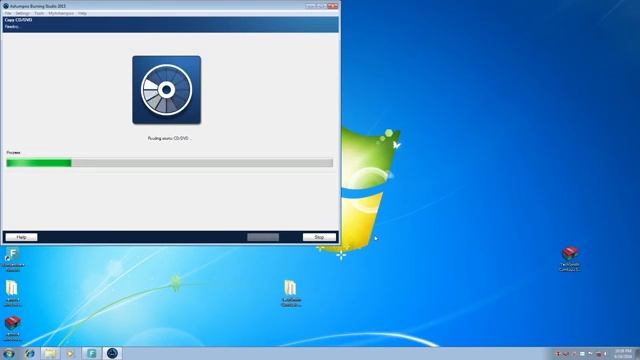640x360 pixels.
Task: Click the greyed-out button beside Stop
Action: tap(263, 237)
